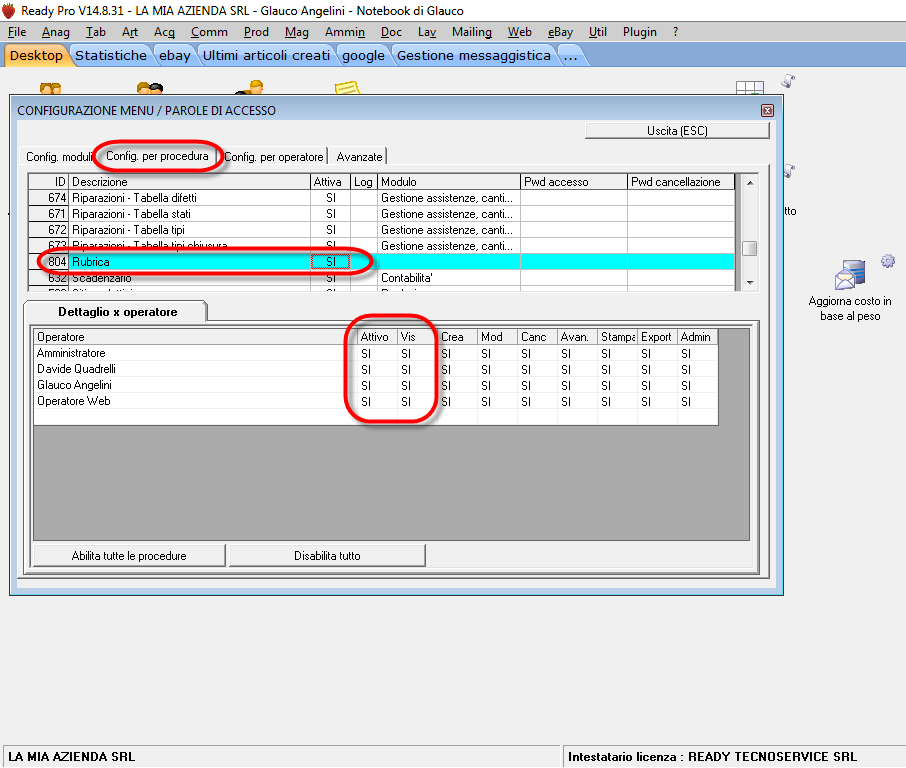Toggle Attiva for Riparazioni - Tabella stati

[331, 214]
